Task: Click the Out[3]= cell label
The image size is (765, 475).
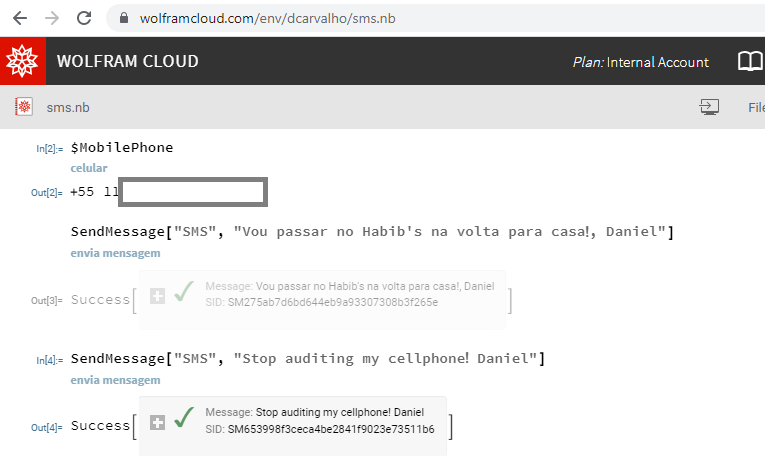Action: pos(47,300)
